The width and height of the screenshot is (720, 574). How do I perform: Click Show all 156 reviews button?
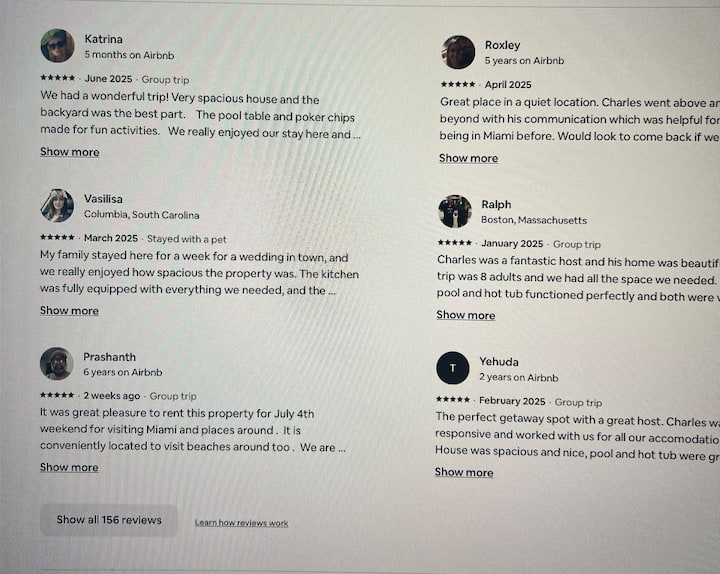click(x=109, y=520)
